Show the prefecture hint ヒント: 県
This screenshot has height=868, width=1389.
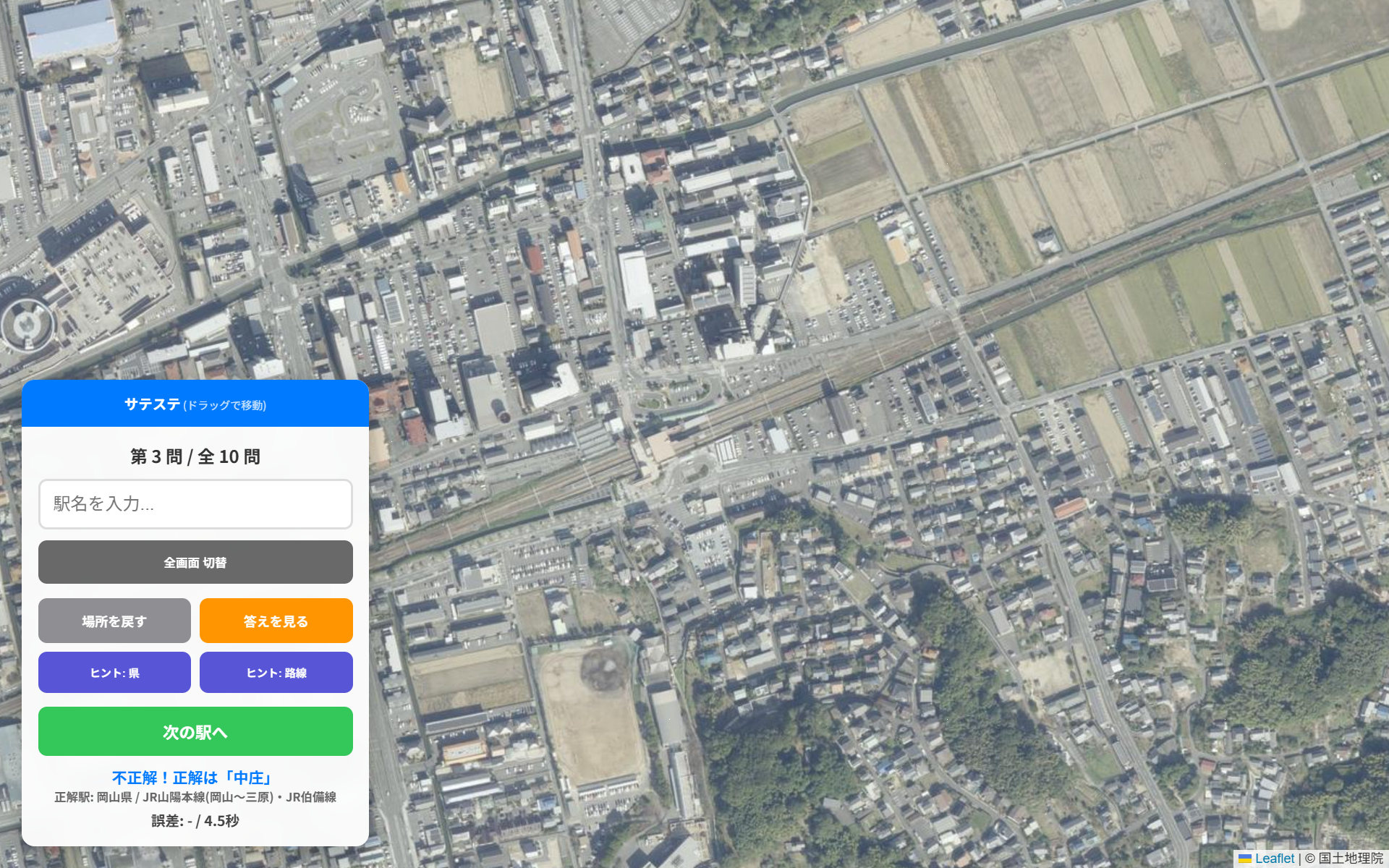tap(114, 673)
